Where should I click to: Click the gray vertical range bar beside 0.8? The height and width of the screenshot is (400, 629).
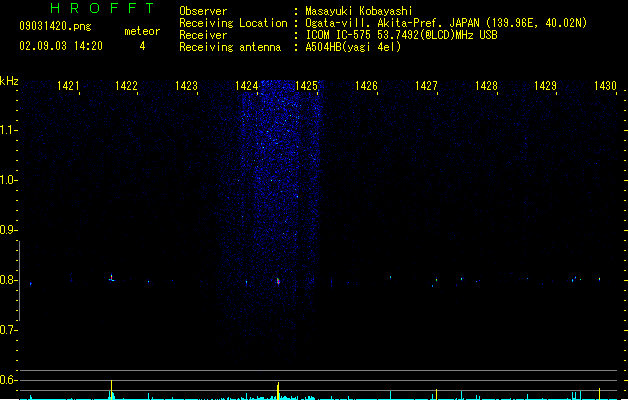19,280
